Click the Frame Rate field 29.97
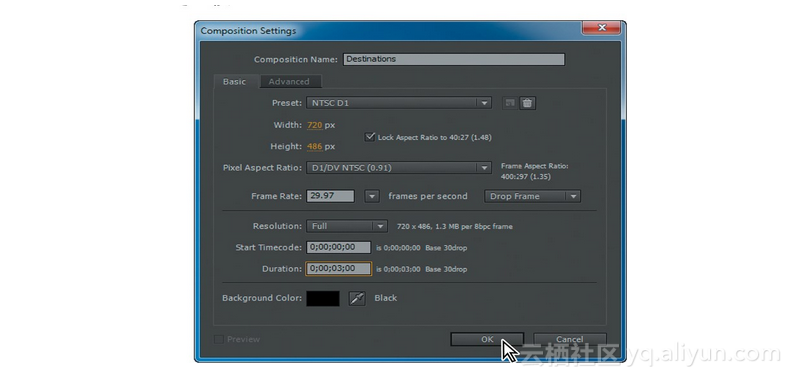The image size is (792, 378). click(x=330, y=196)
